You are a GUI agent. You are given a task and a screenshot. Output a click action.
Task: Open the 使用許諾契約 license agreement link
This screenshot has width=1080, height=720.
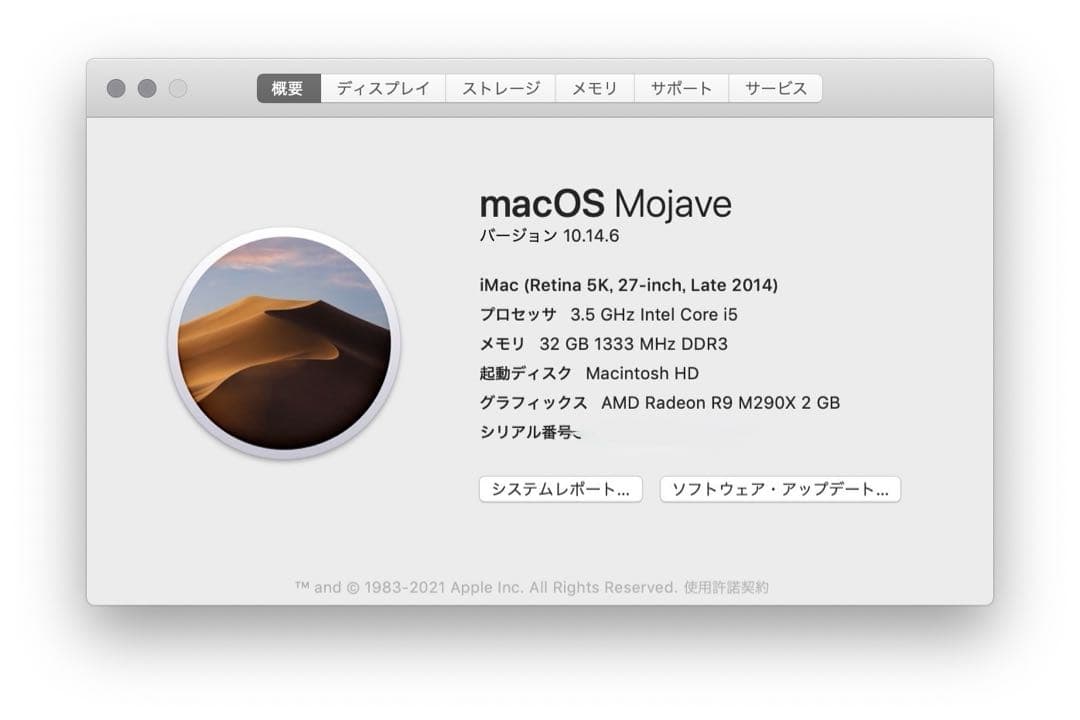[x=733, y=587]
